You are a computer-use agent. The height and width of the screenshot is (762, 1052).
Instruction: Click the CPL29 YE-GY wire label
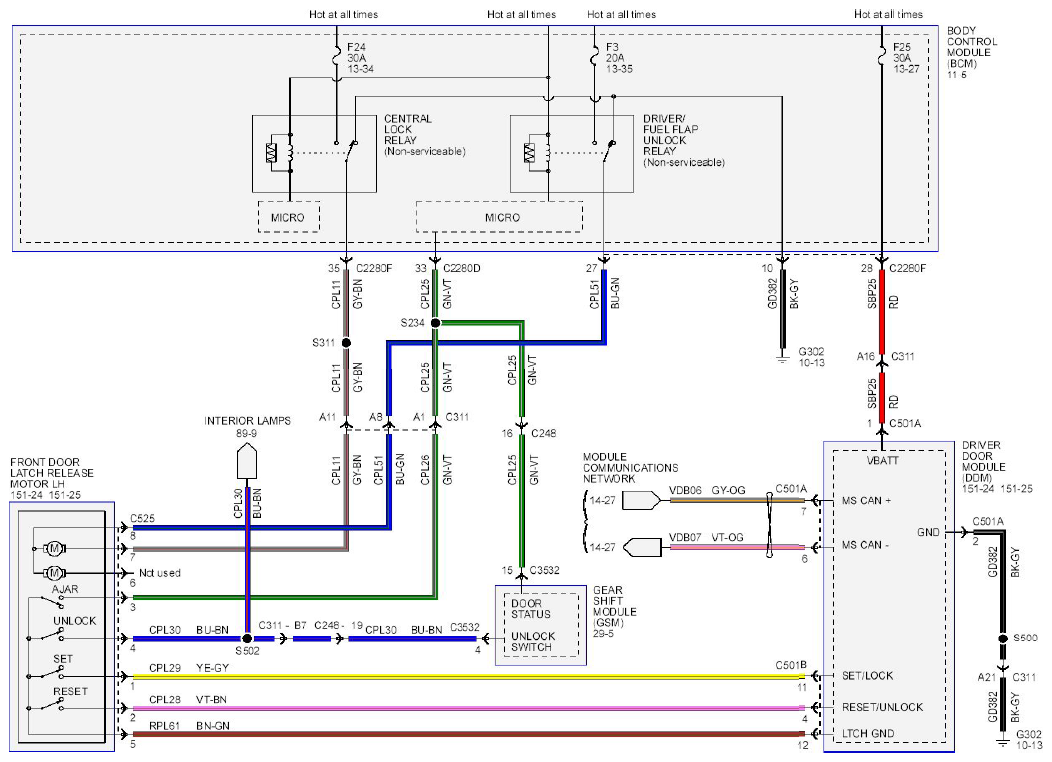click(189, 667)
